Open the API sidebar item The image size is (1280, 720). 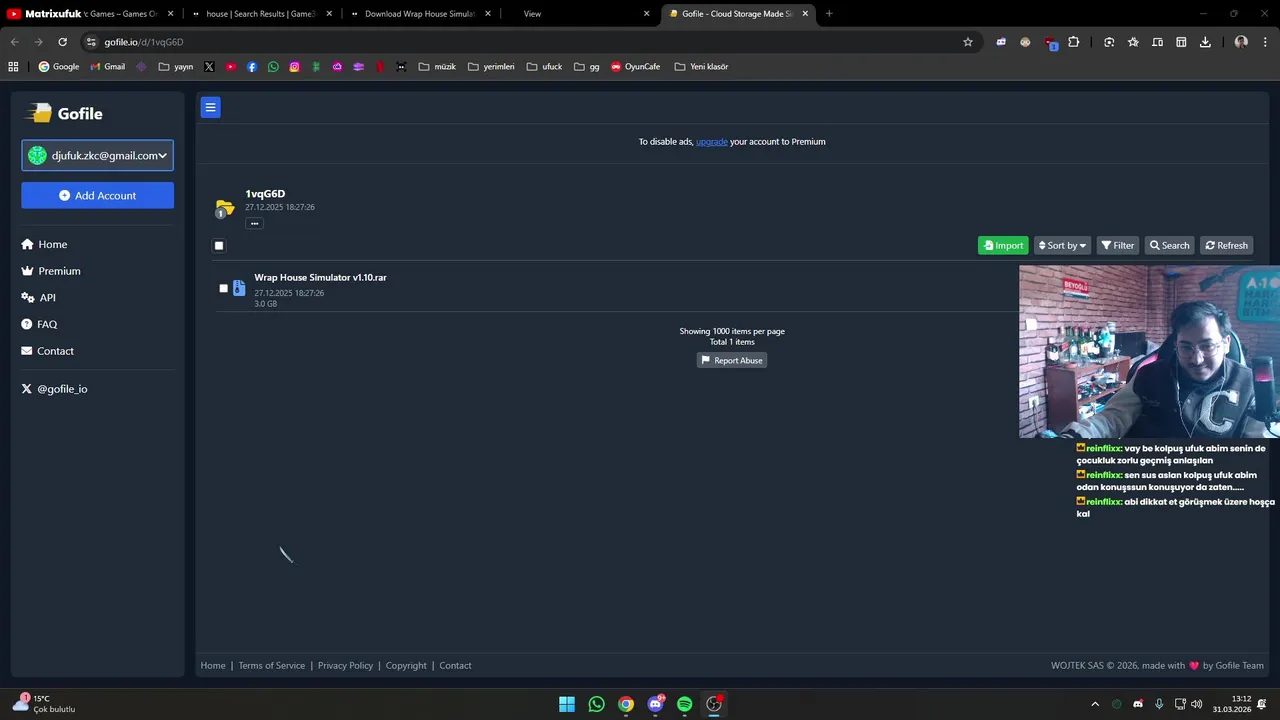pyautogui.click(x=38, y=298)
